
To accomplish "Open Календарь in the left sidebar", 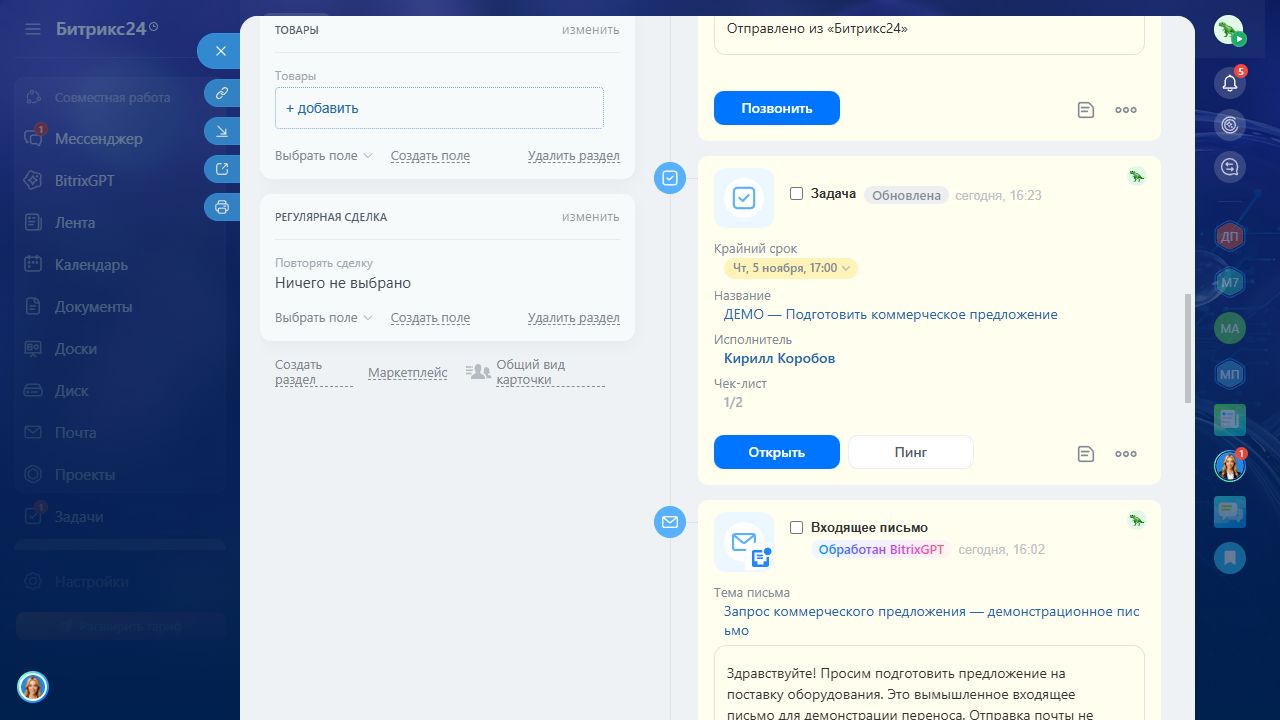I will [x=91, y=265].
